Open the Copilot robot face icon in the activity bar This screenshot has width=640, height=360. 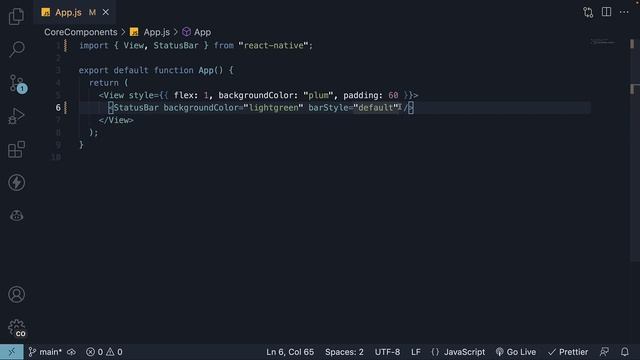pos(16,215)
